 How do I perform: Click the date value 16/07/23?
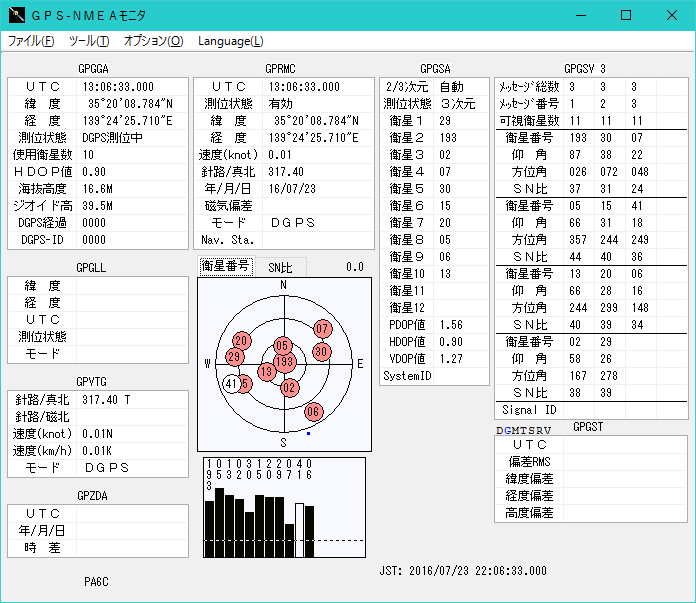coord(292,189)
